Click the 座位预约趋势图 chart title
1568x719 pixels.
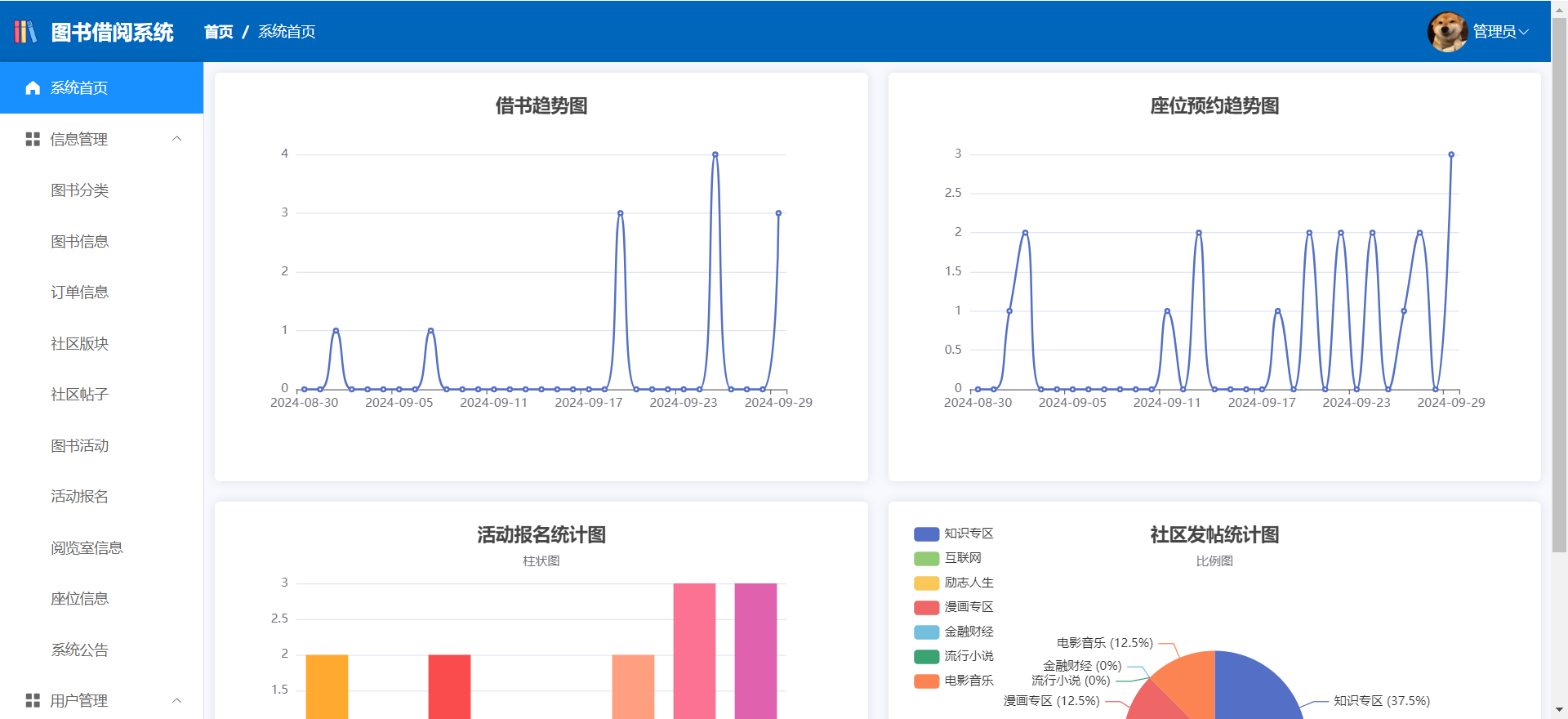(1214, 106)
